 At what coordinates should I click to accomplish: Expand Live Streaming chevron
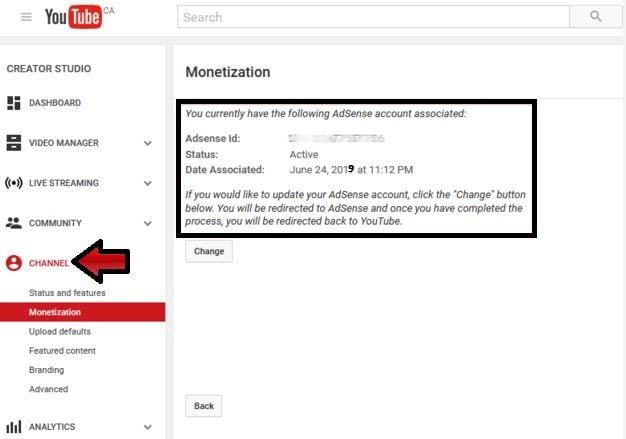[148, 183]
